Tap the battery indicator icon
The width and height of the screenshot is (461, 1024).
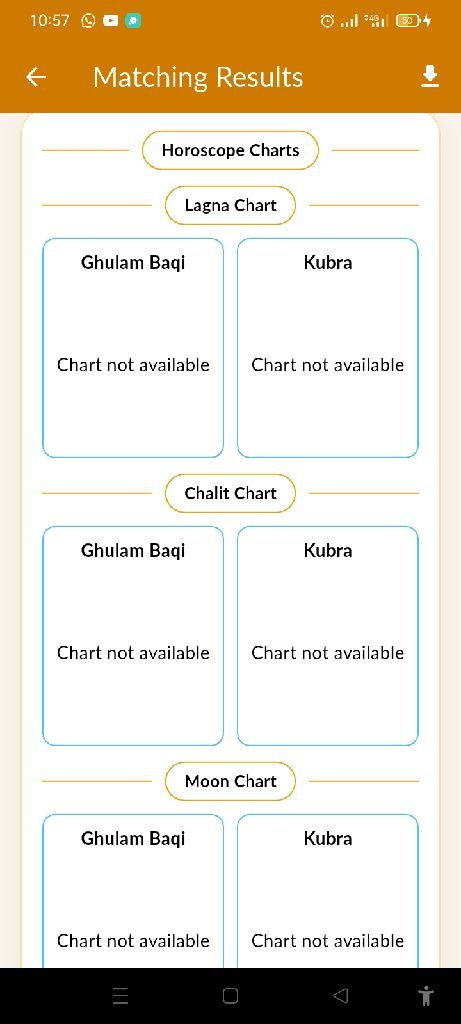point(408,21)
